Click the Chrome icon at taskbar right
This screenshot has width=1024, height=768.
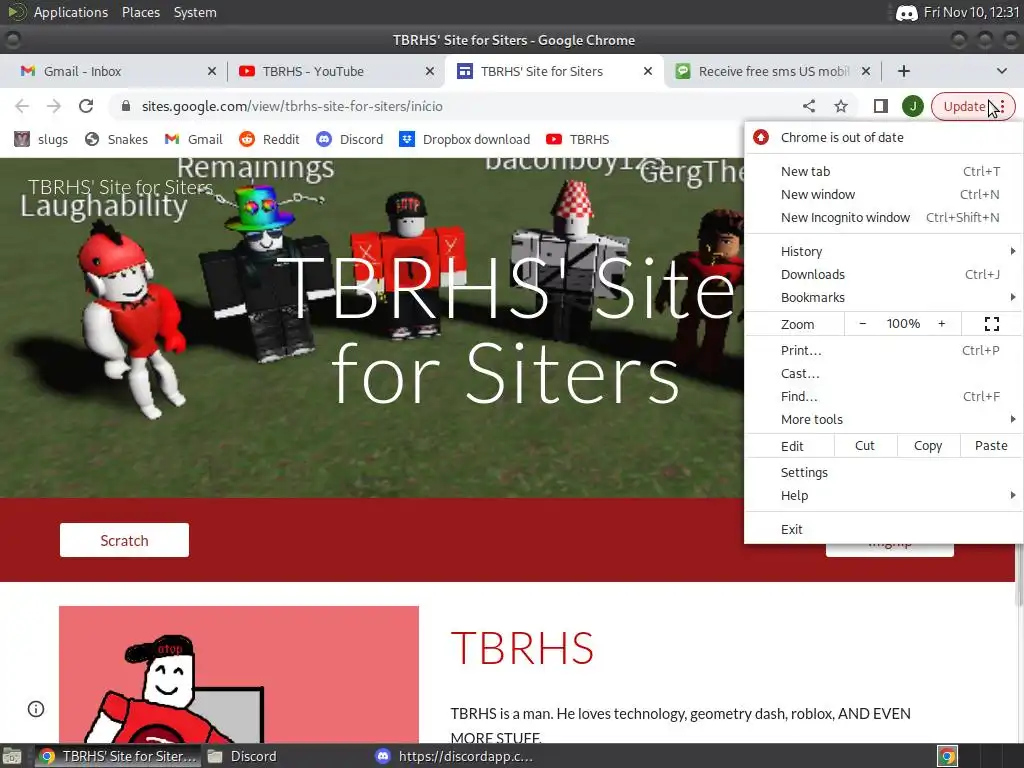[947, 756]
